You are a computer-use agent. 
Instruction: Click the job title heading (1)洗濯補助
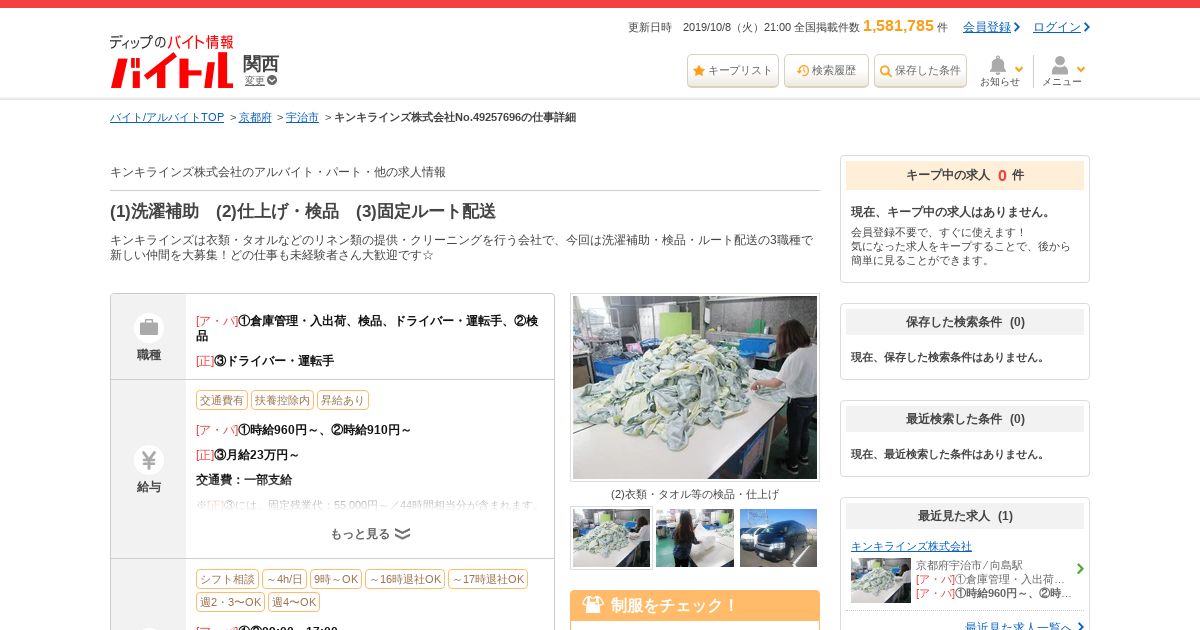[303, 211]
